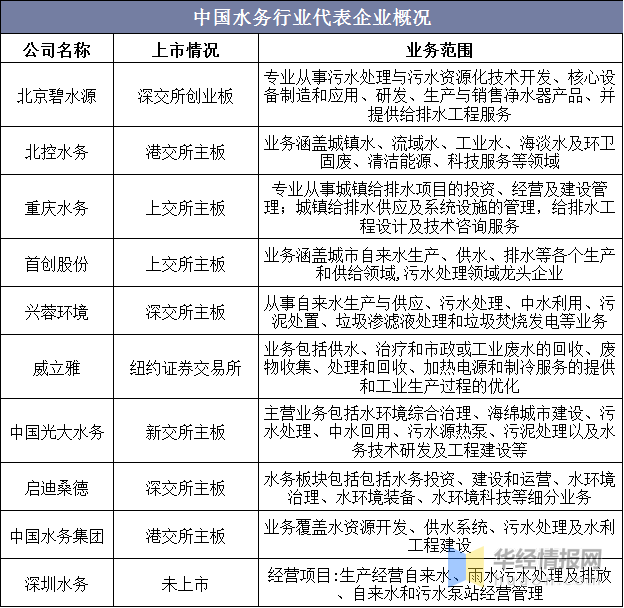Click the 启迪桑德 company cell

click(57, 488)
